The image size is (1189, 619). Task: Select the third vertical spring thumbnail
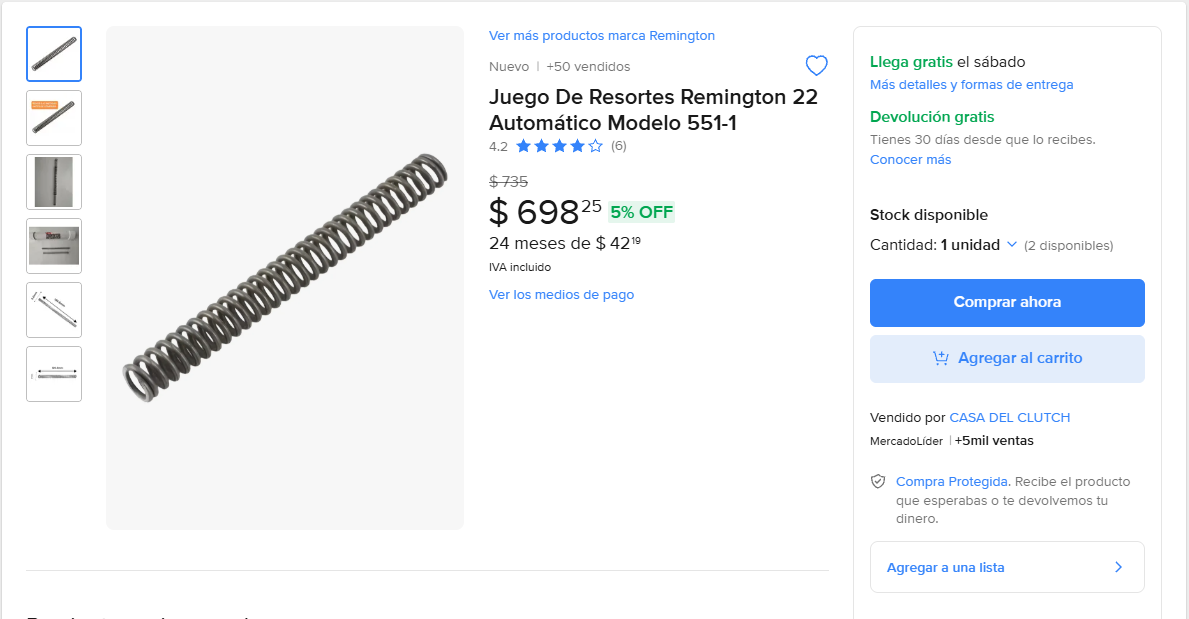(x=54, y=182)
